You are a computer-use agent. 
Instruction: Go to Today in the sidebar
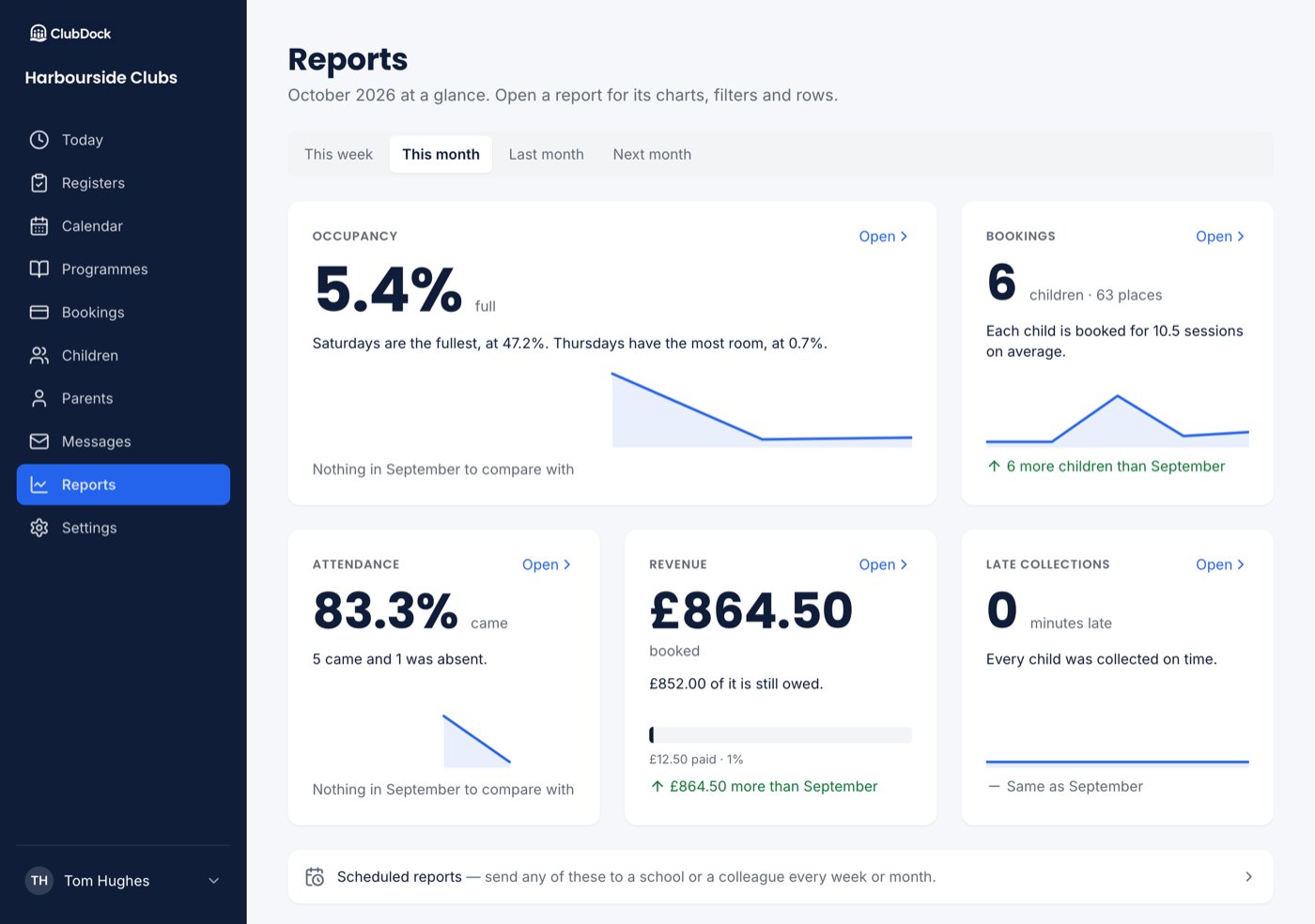tap(123, 140)
